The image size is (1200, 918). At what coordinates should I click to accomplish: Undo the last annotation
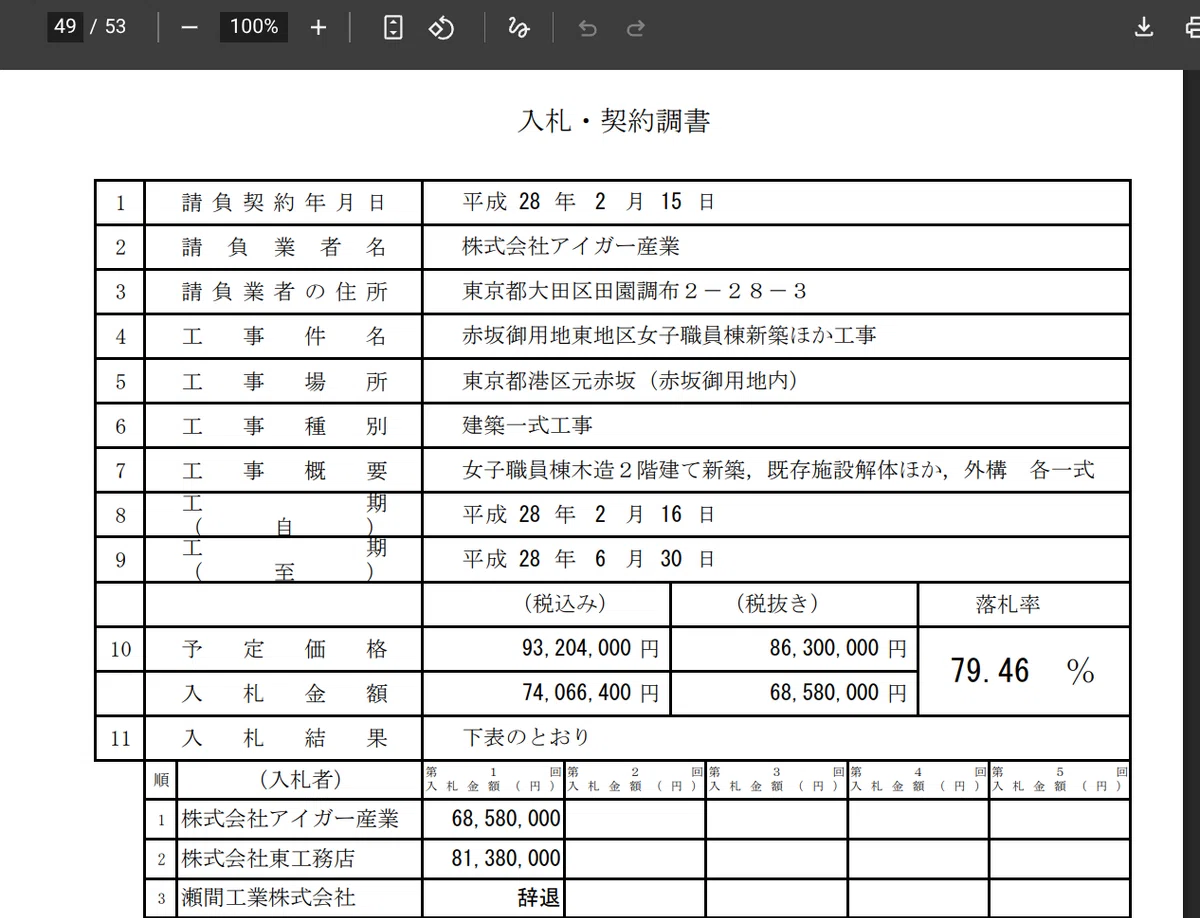(x=588, y=28)
